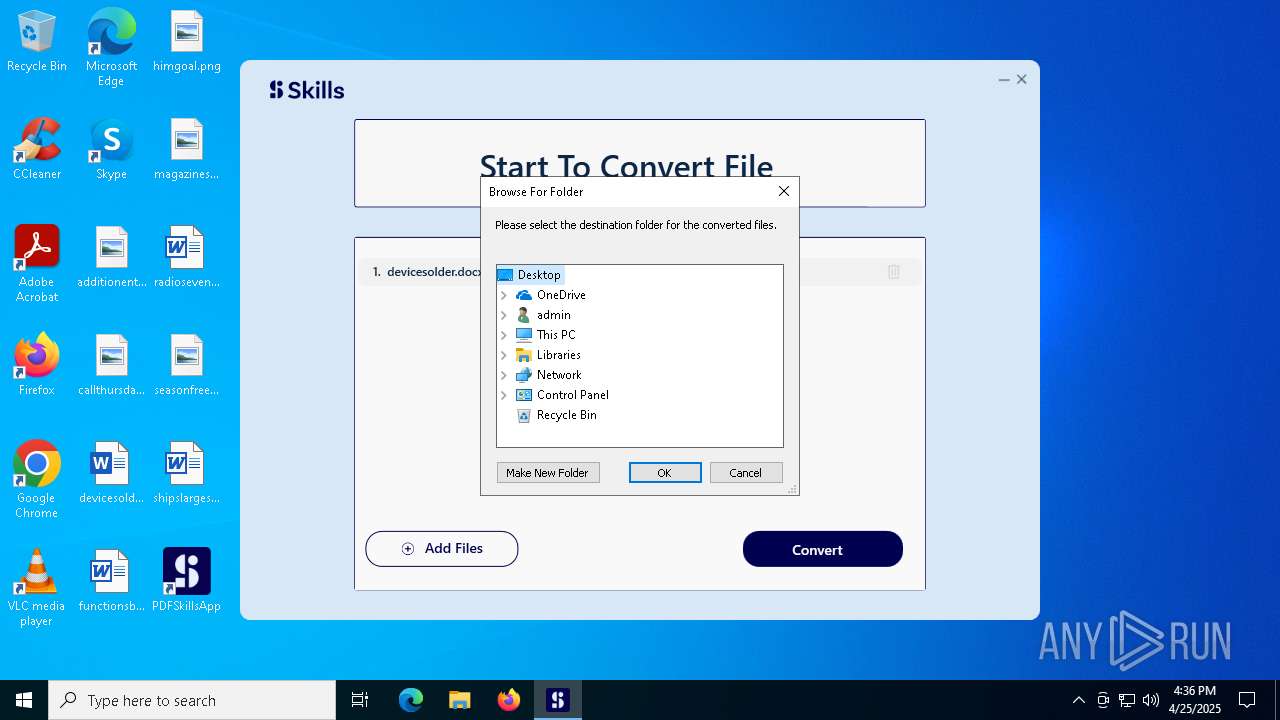
Task: Select Recycle Bin in the folder tree
Action: click(x=566, y=415)
